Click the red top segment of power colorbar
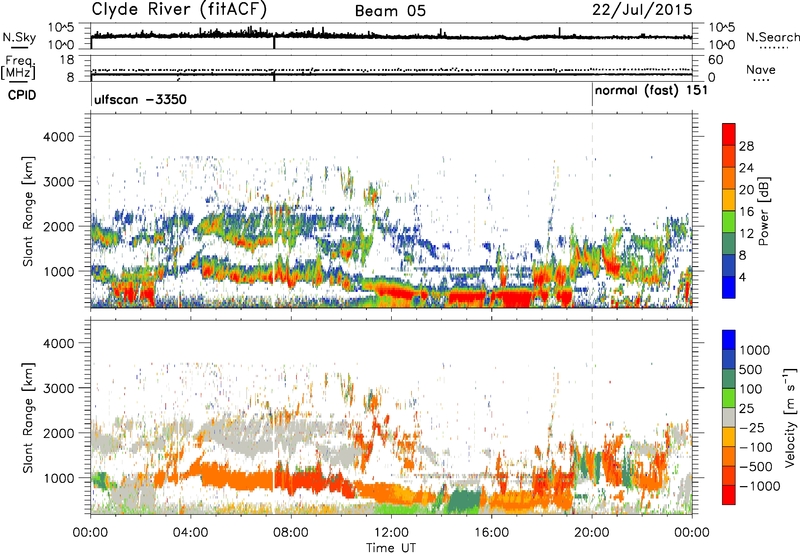 tap(729, 134)
